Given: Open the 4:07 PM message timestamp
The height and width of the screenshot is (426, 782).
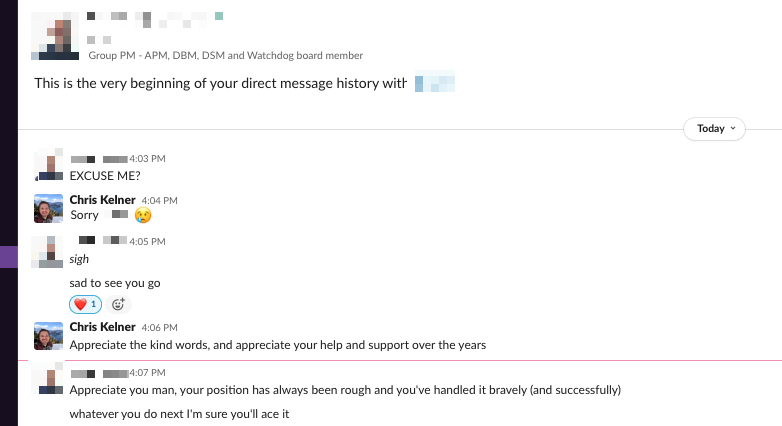Looking at the screenshot, I should 147,373.
